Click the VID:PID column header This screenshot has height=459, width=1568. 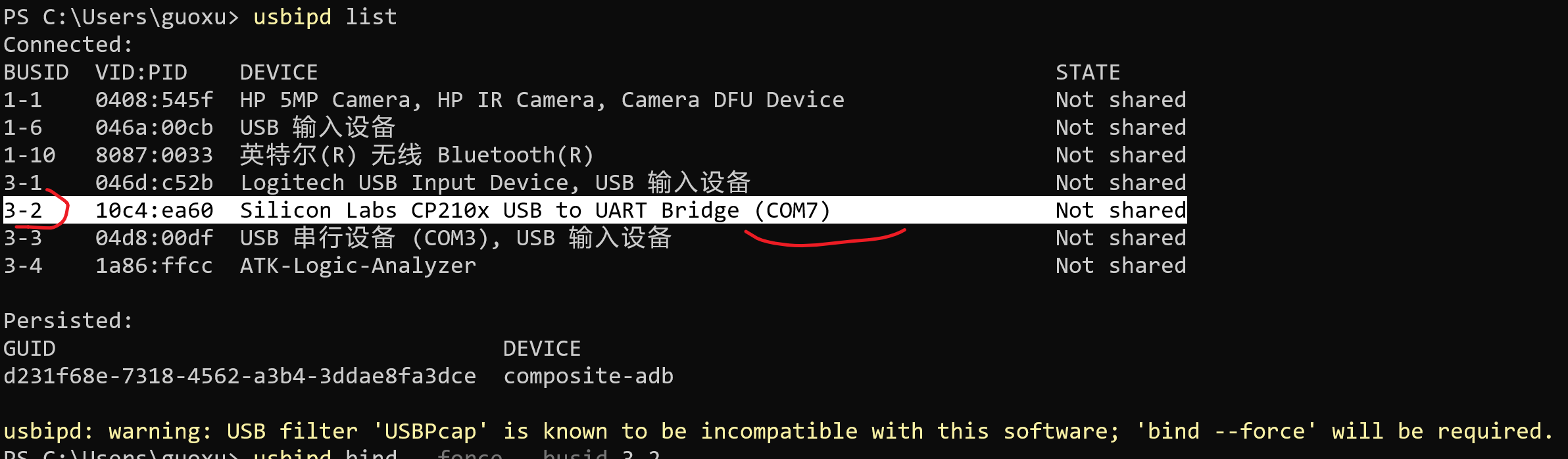point(141,72)
